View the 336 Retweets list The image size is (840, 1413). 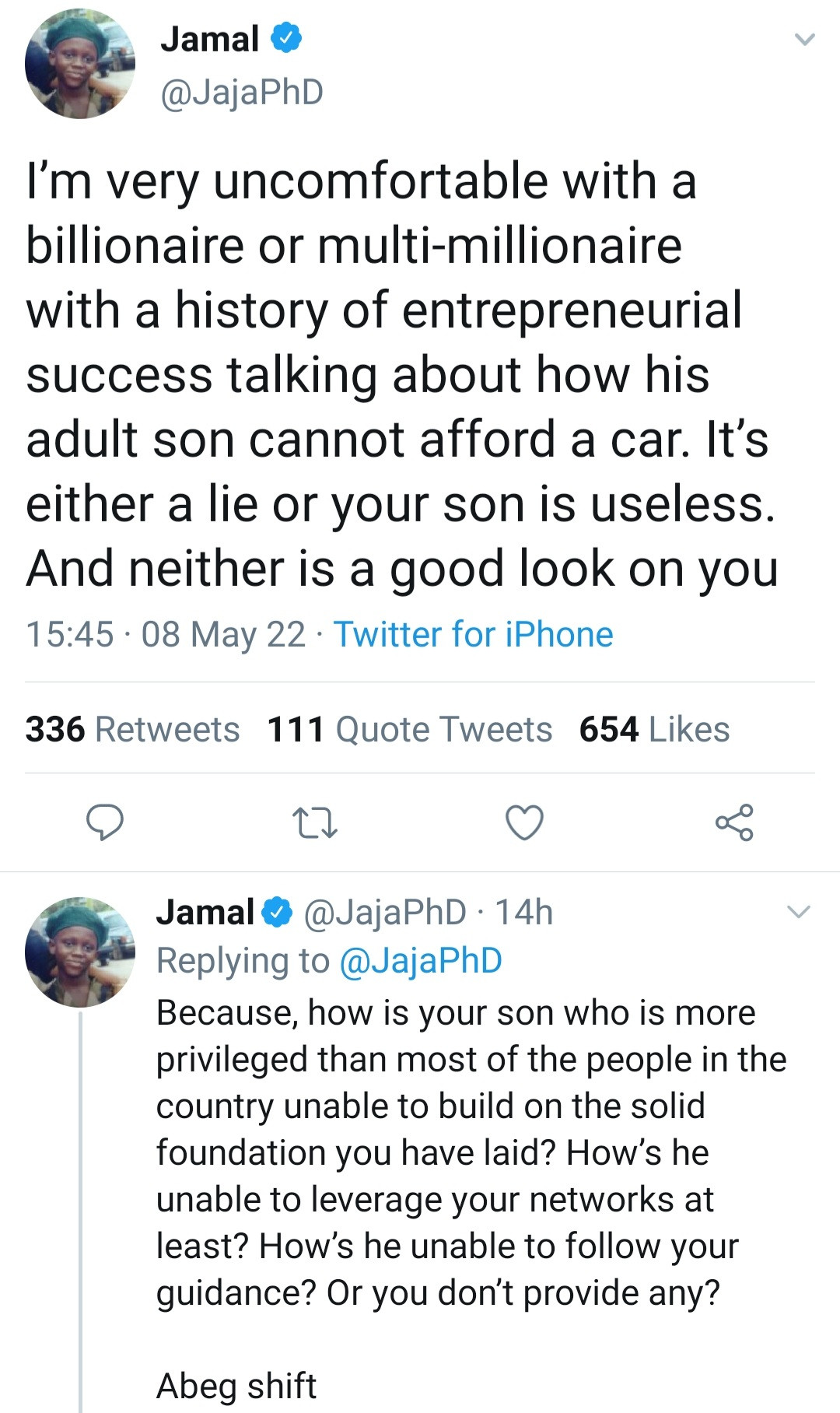tap(132, 730)
